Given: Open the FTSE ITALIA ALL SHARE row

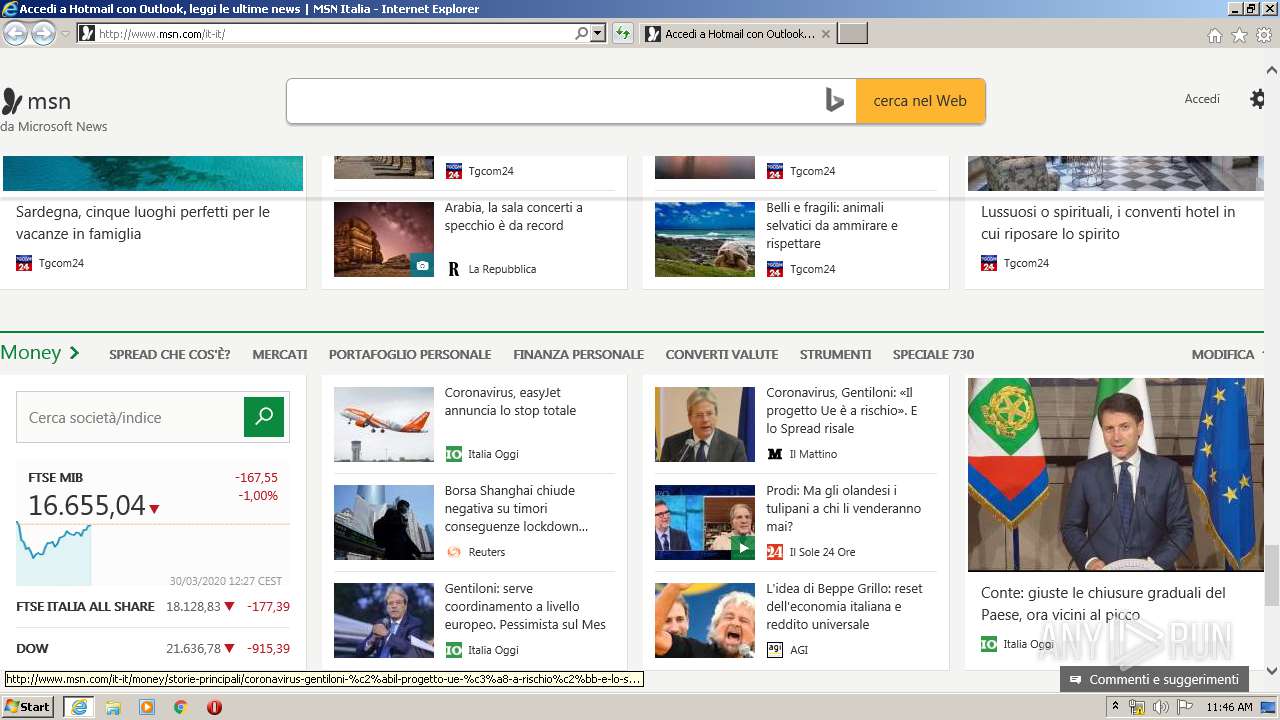Looking at the screenshot, I should (x=153, y=606).
